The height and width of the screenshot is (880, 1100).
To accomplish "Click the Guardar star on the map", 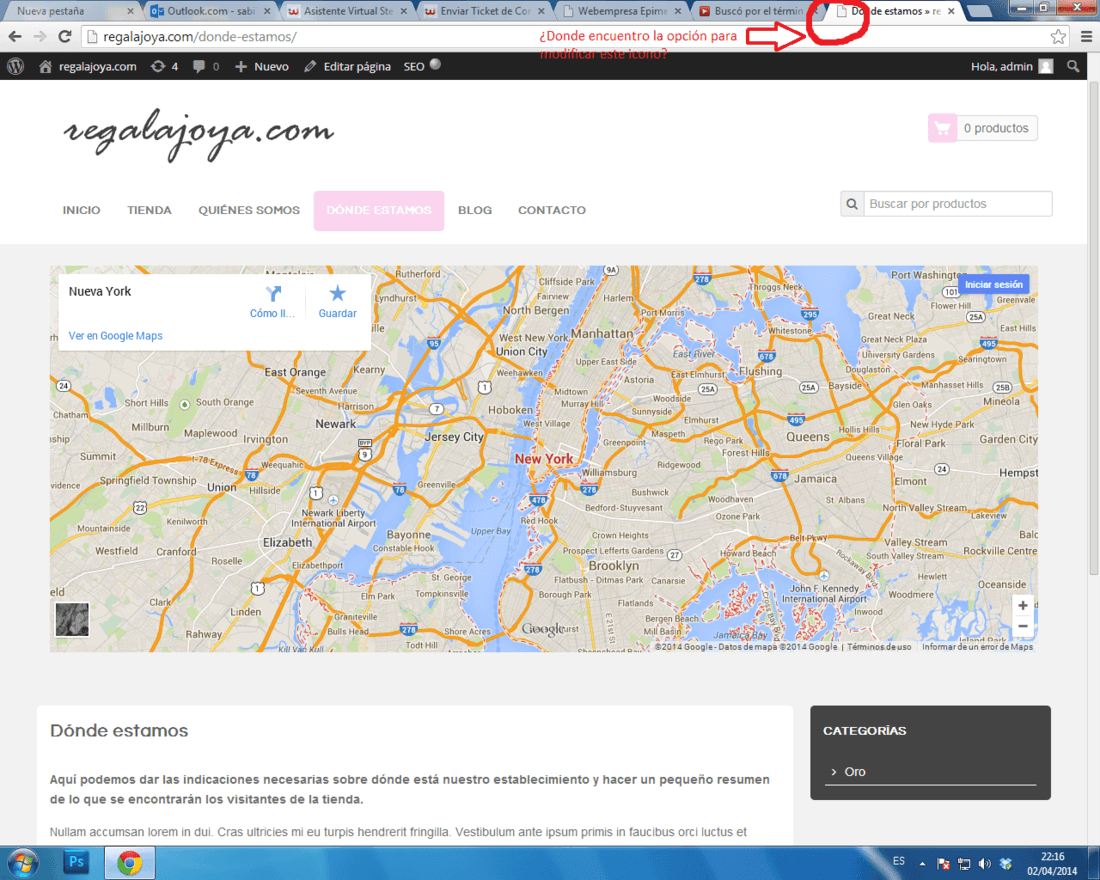I will tap(337, 293).
